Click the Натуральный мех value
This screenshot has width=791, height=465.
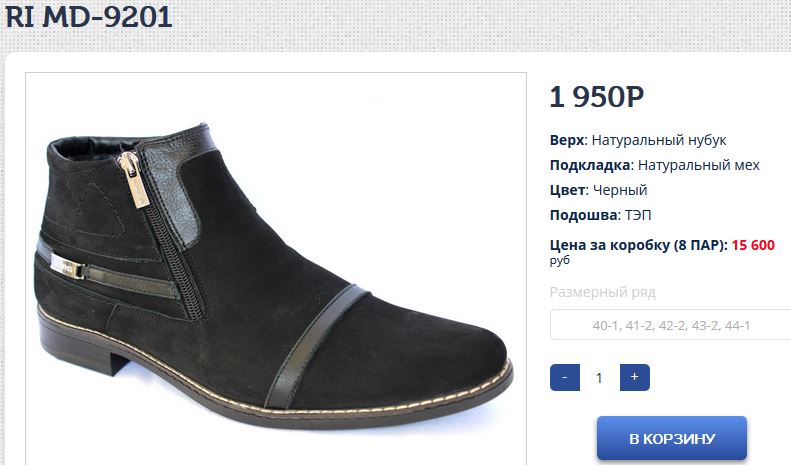coord(699,165)
